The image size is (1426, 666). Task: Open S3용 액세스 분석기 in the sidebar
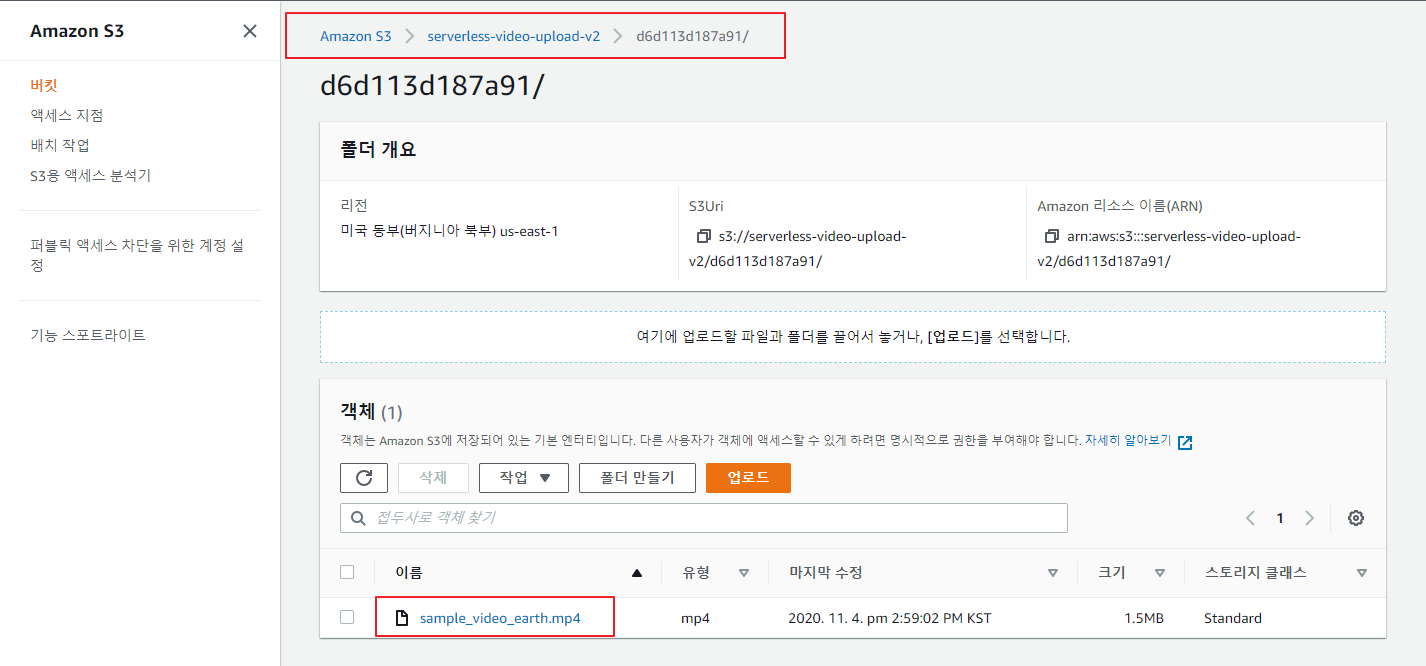[90, 176]
